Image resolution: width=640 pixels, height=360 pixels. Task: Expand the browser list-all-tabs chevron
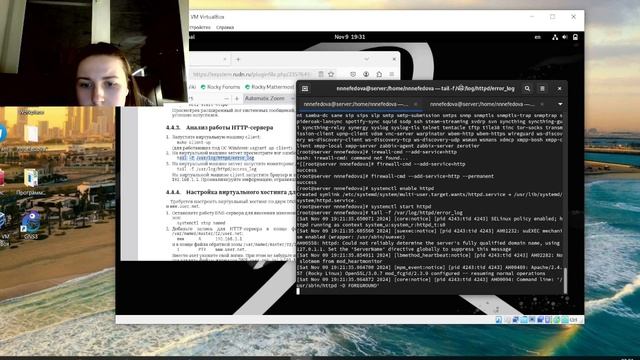tap(367, 60)
